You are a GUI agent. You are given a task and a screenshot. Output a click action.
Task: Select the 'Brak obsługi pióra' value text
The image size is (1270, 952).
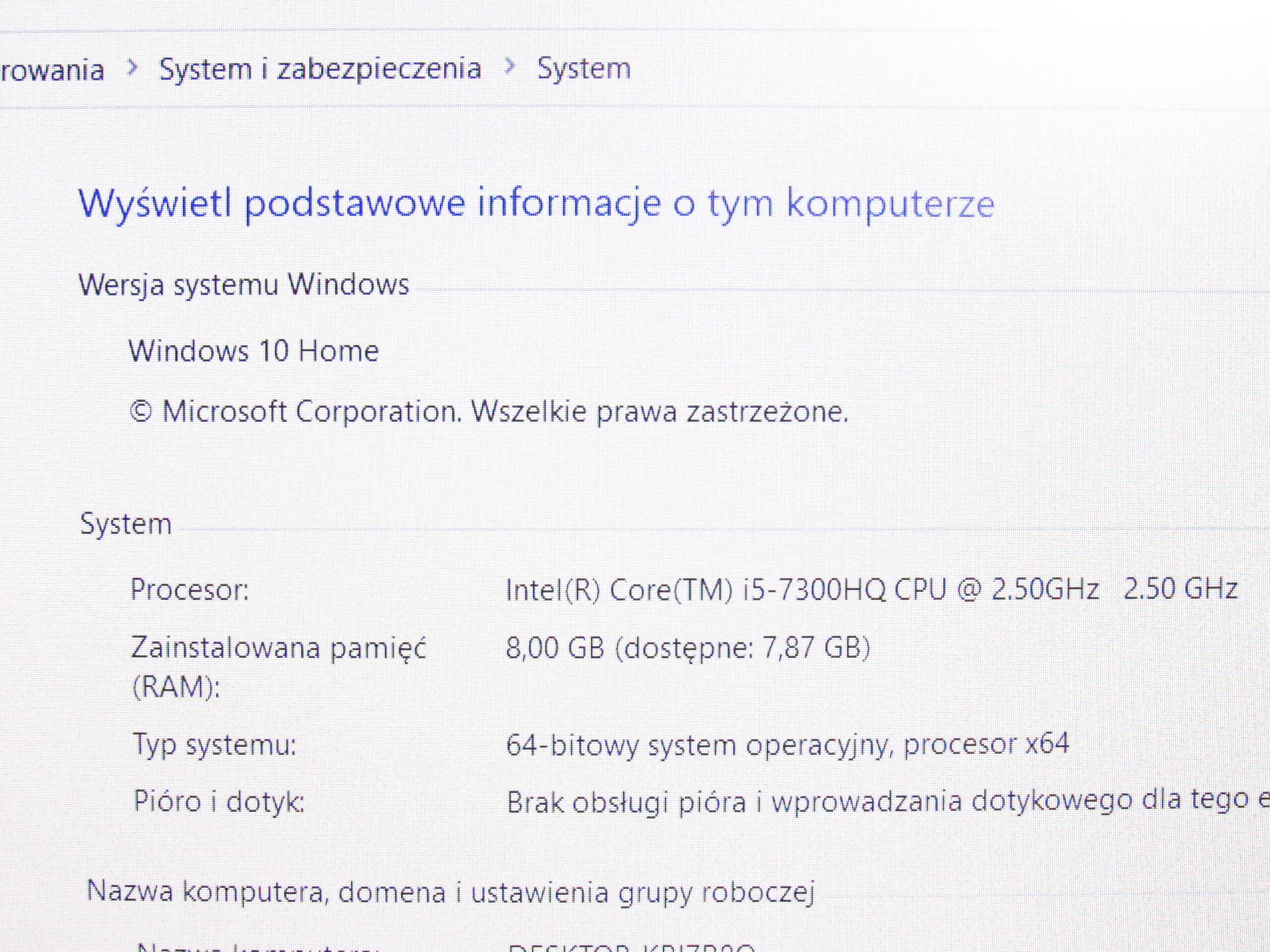(x=888, y=801)
